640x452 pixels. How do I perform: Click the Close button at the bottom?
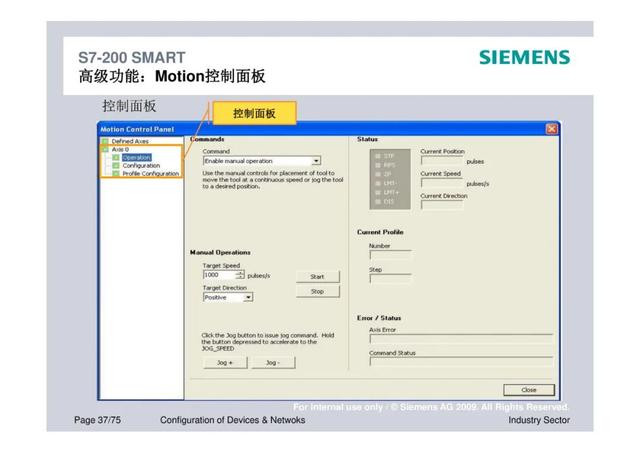[529, 390]
